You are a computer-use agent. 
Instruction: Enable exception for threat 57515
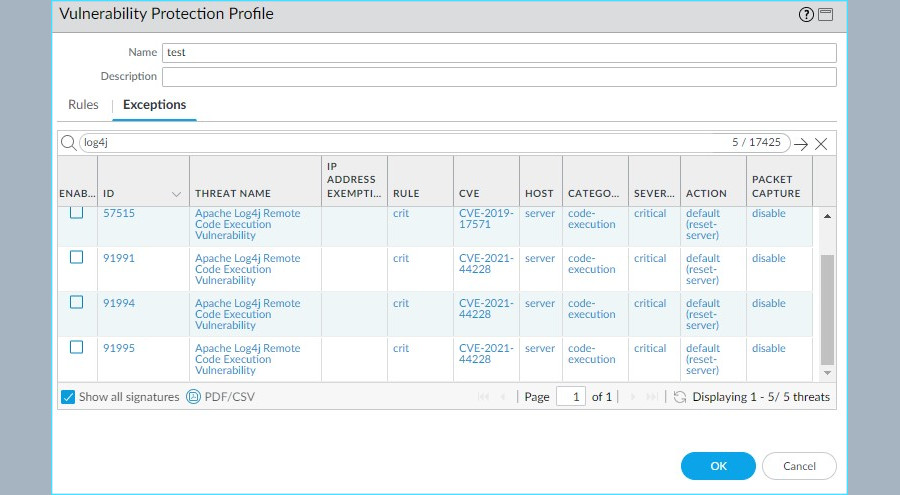click(x=76, y=212)
